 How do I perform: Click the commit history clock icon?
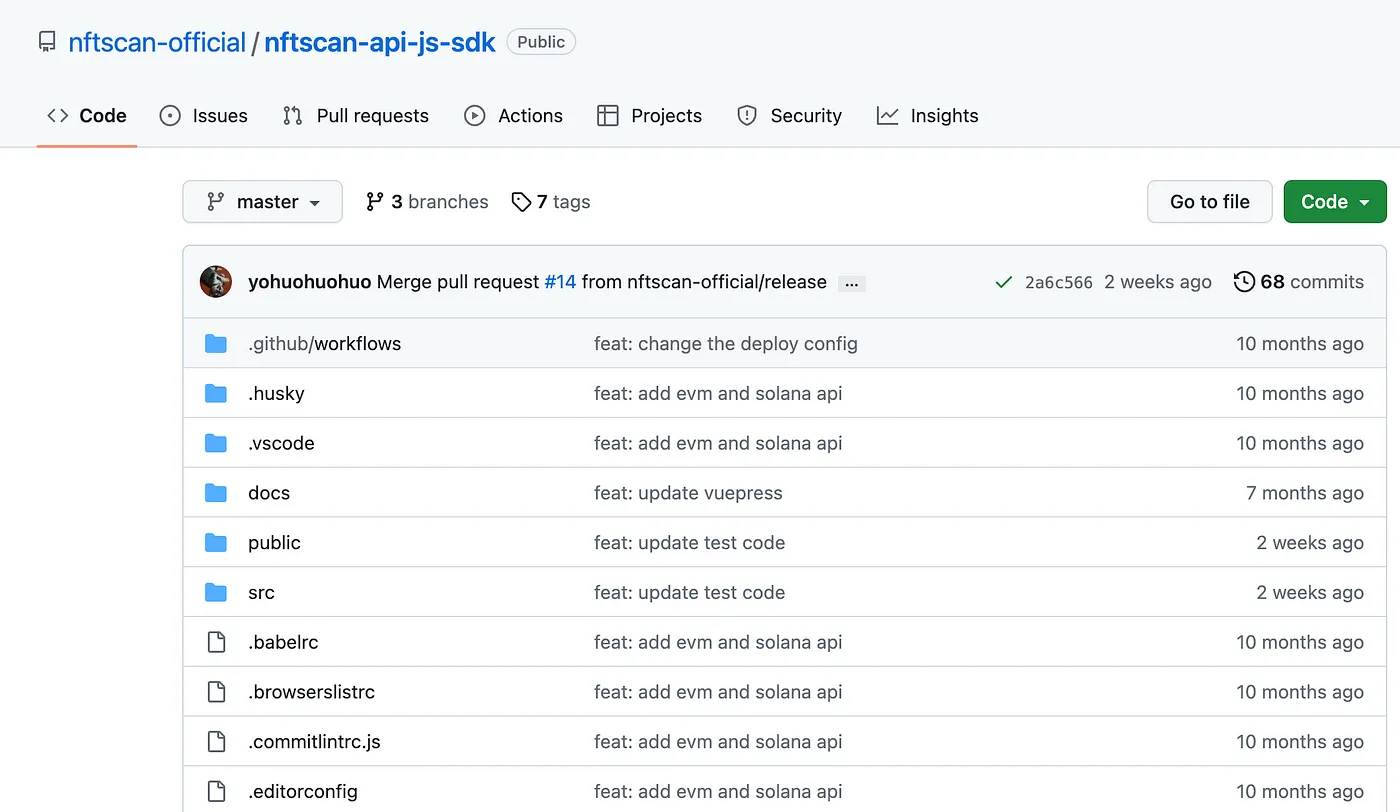coord(1245,282)
